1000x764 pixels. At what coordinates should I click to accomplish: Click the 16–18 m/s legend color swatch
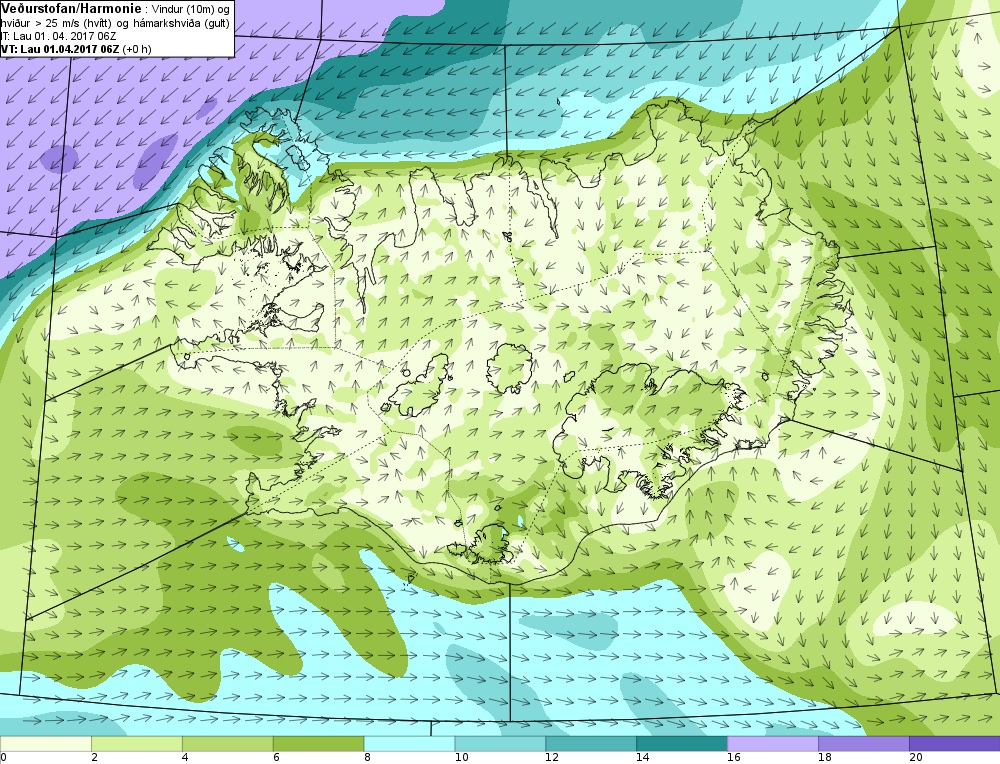773,744
